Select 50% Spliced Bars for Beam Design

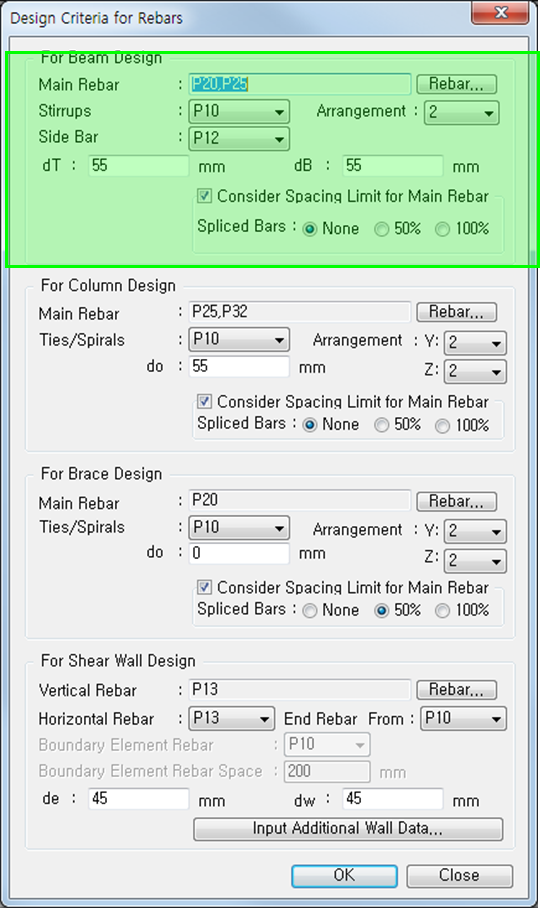(381, 229)
